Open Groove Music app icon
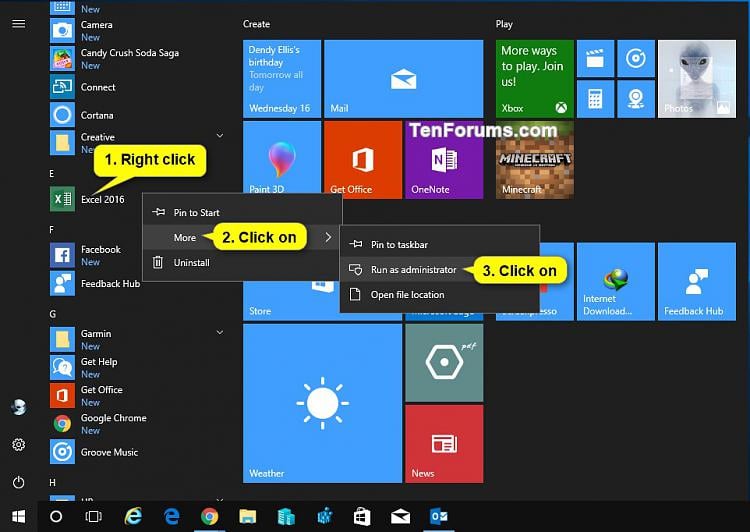Screen dimensions: 750x532 click(62, 452)
